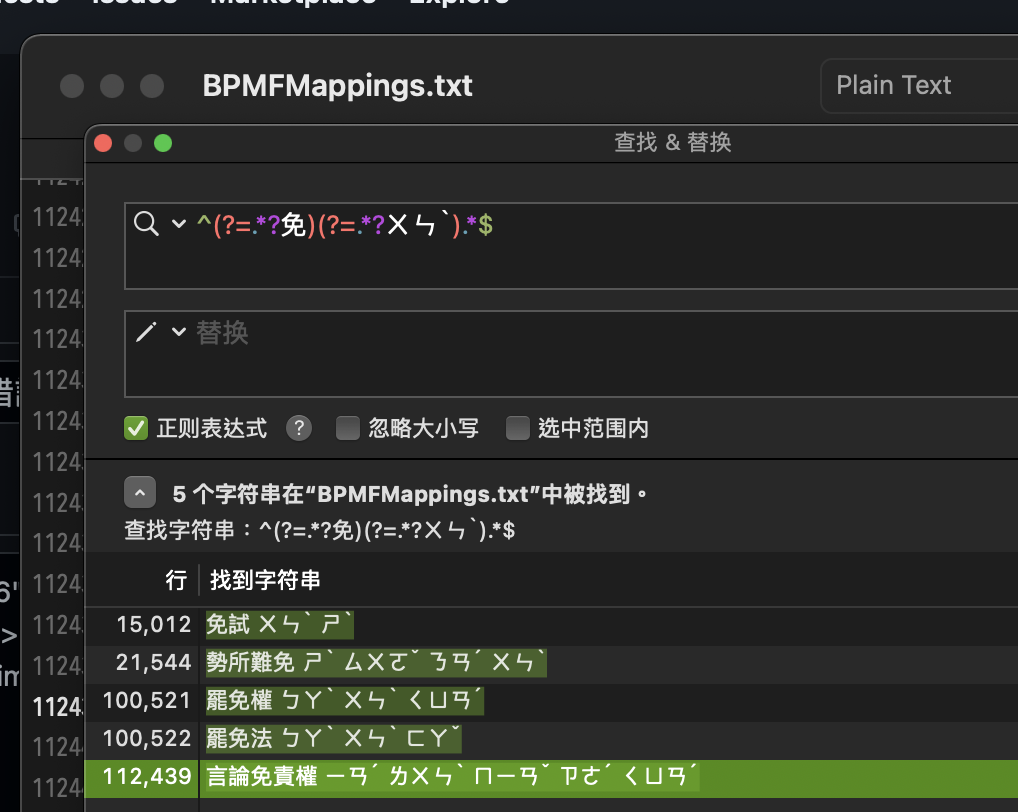Click the pencil icon beside the replace field

(148, 332)
